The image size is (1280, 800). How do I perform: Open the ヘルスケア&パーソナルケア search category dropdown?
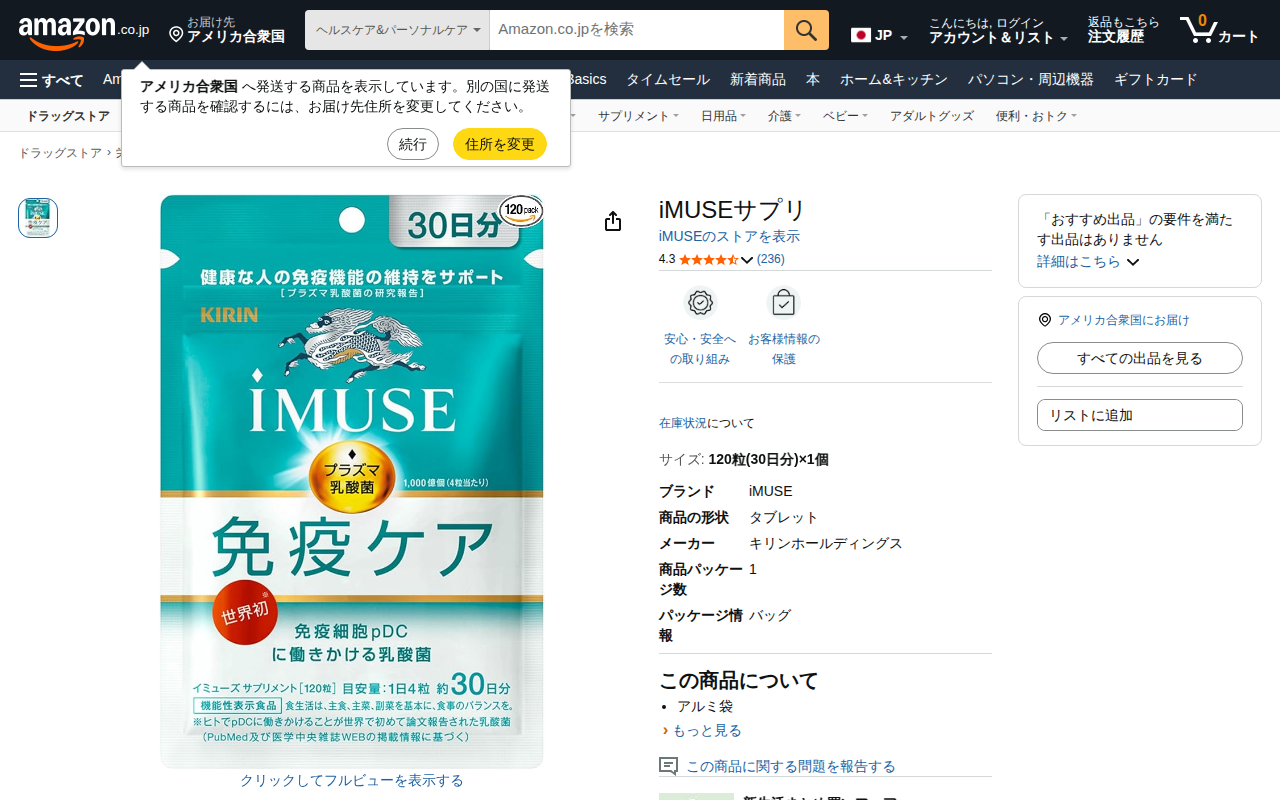pos(397,30)
